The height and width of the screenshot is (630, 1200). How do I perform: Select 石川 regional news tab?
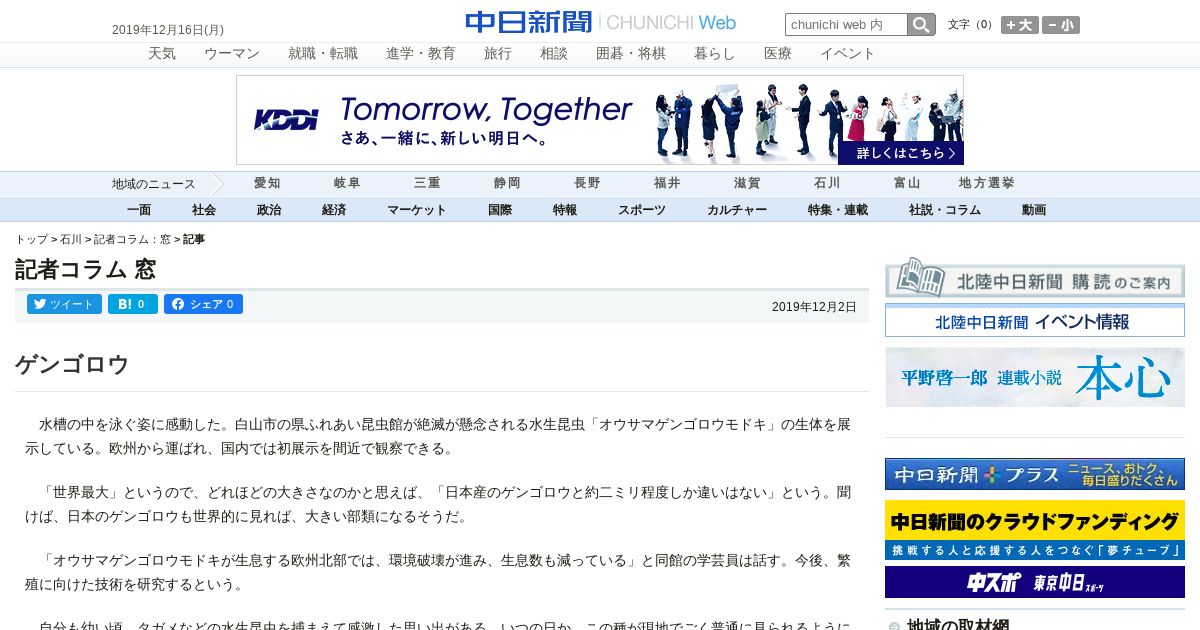coord(827,184)
